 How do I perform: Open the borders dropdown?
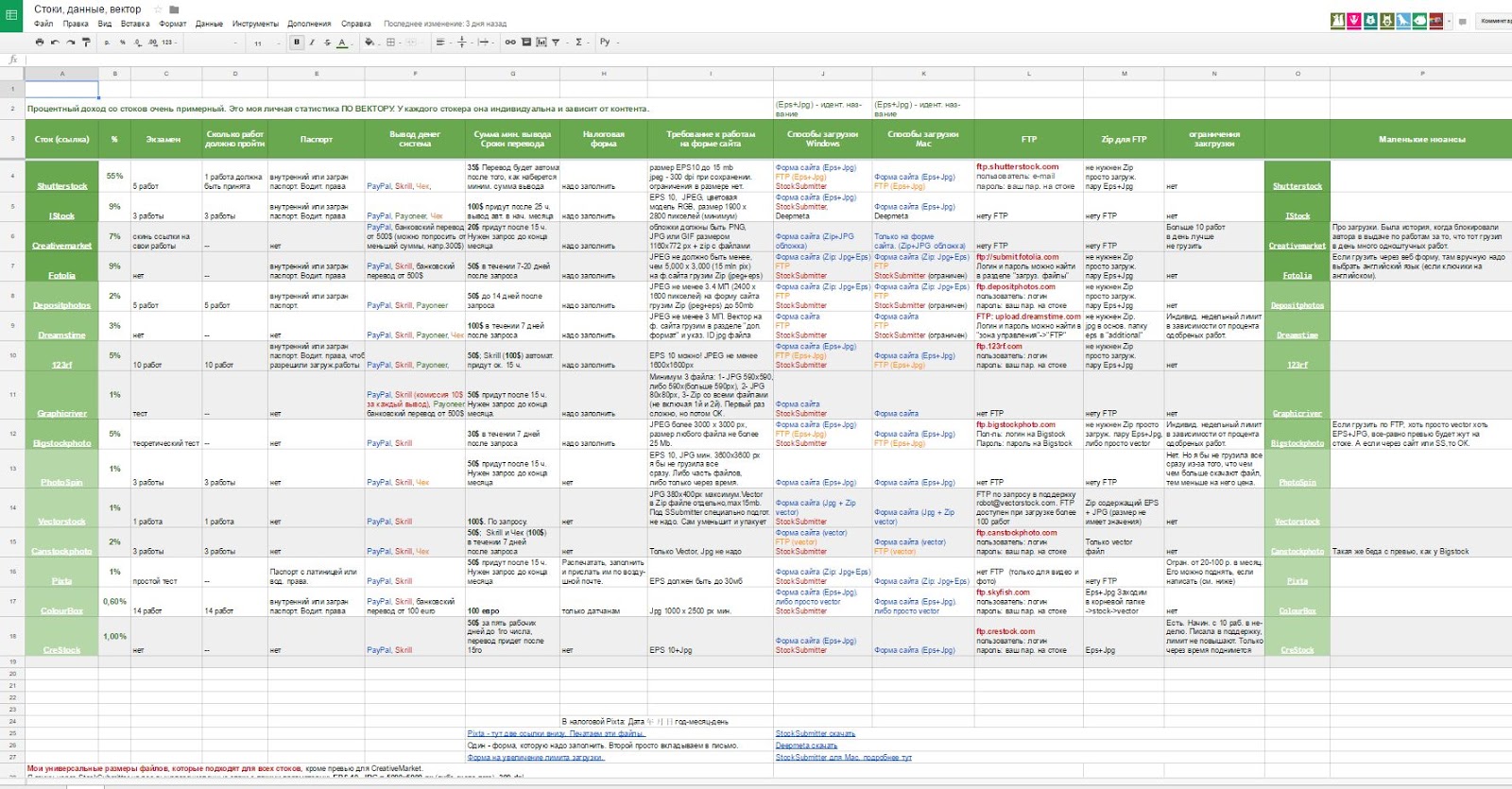point(392,43)
